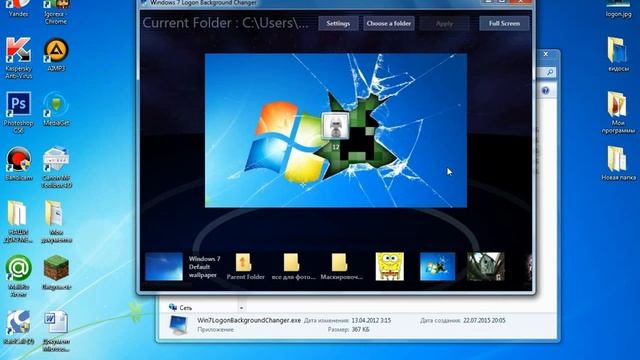Screen dimensions: 640x360
Task: Click the user avatar in preview
Action: (335, 127)
